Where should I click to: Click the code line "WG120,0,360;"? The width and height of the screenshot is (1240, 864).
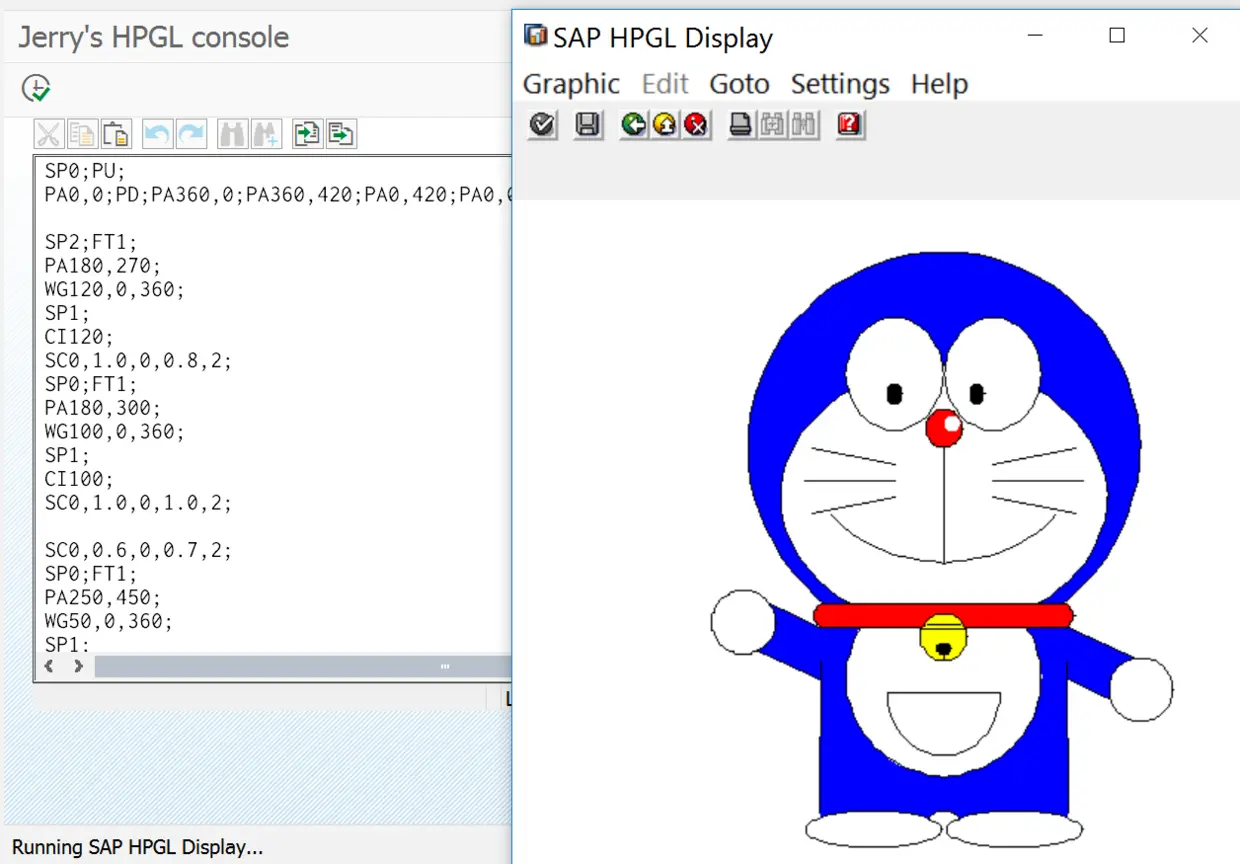(x=115, y=289)
